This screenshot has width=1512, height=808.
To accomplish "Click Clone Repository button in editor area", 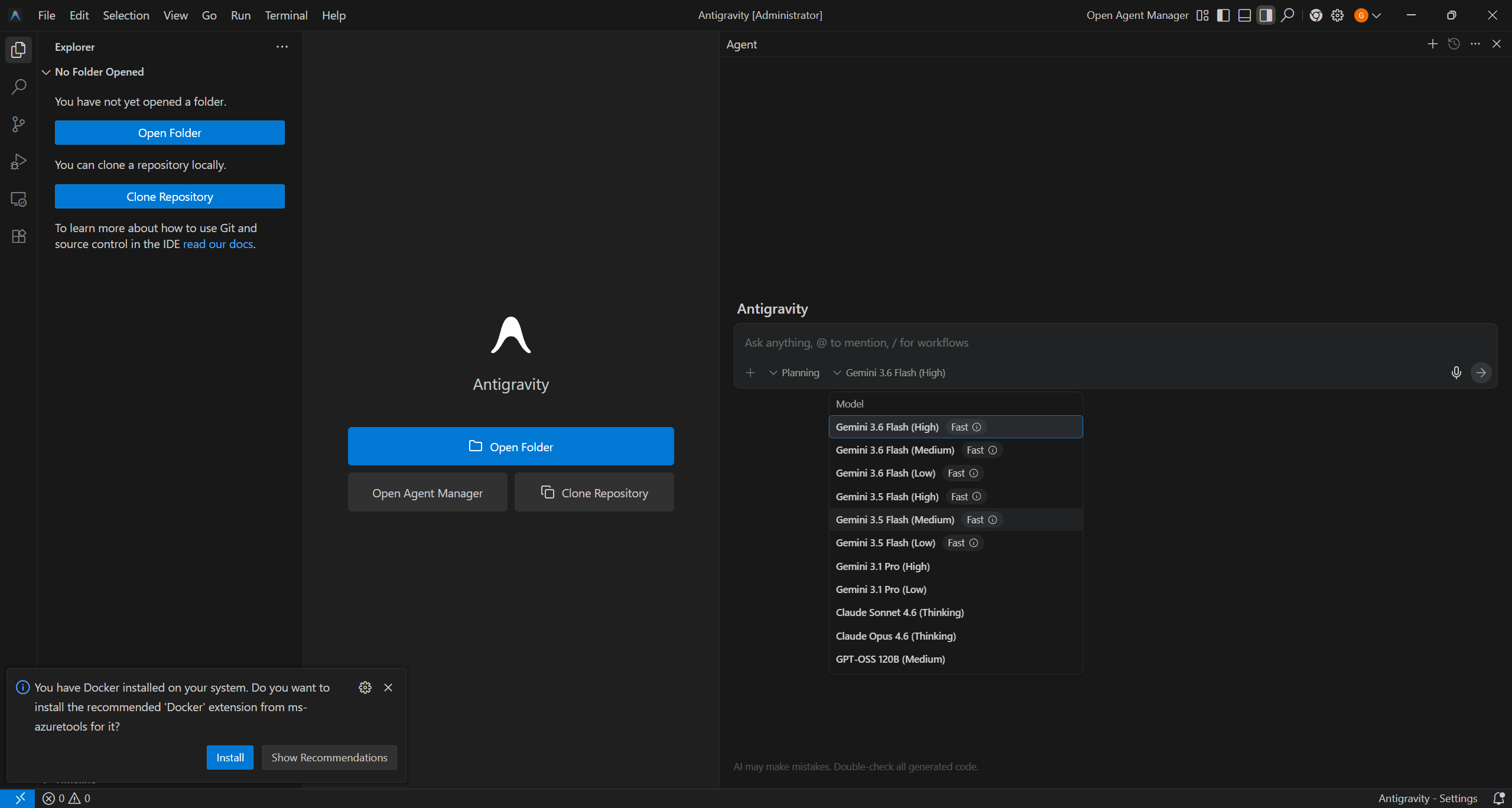I will point(594,493).
